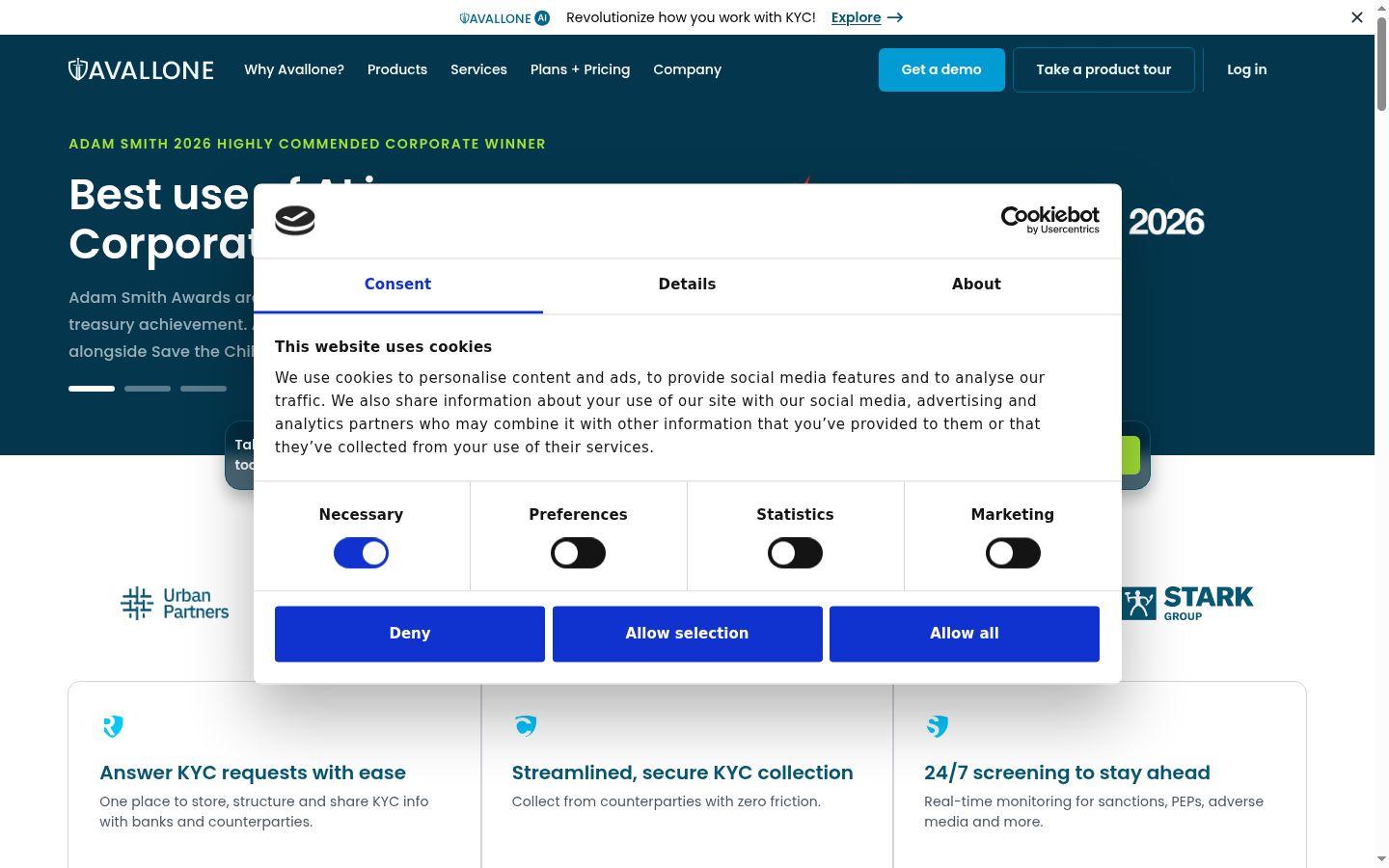The height and width of the screenshot is (868, 1389).
Task: Click the Avallone AI logo in top banner
Action: coord(504,17)
